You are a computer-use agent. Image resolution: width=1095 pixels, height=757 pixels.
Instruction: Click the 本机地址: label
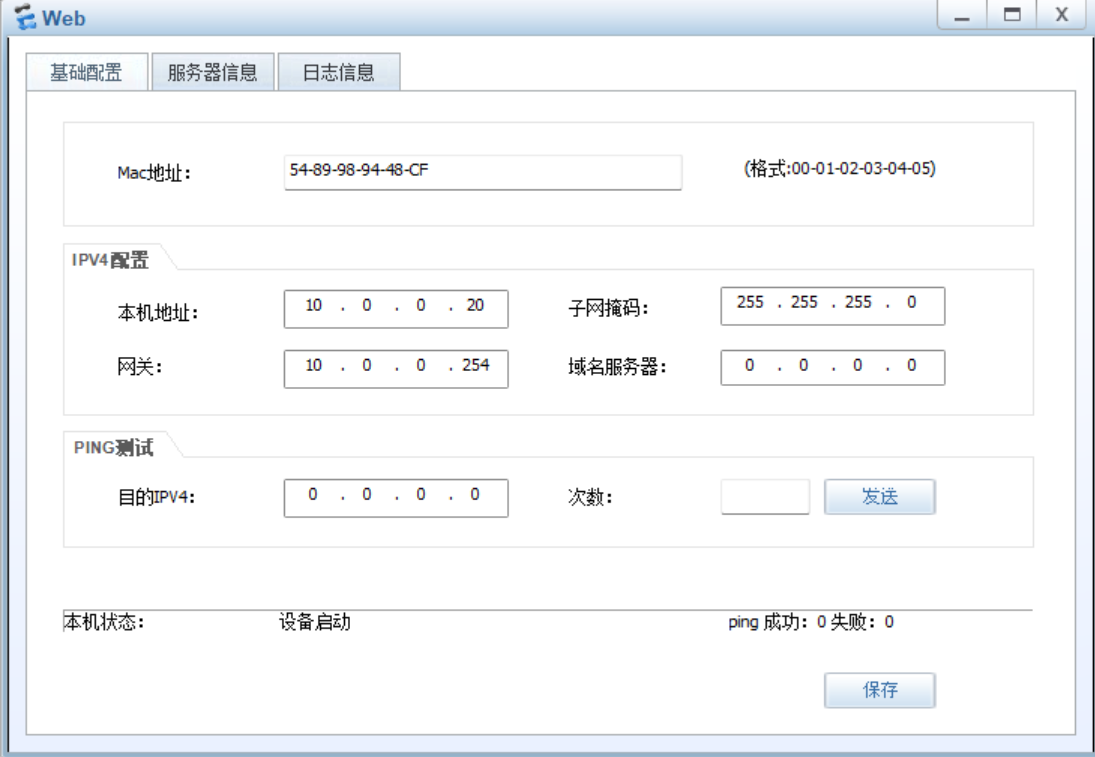(x=158, y=312)
